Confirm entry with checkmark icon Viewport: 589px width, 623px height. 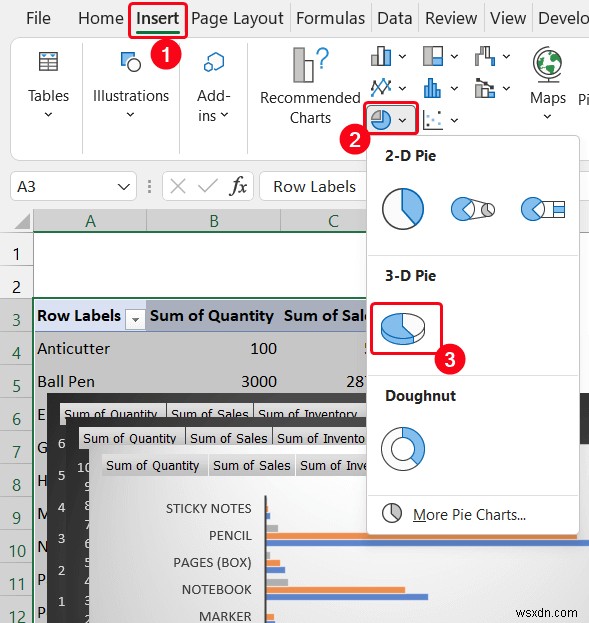click(207, 186)
